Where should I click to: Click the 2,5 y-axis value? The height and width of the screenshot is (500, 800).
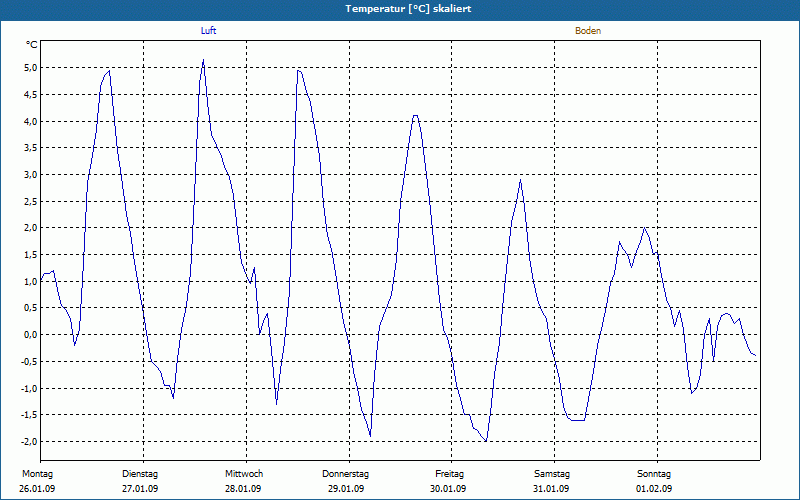click(30, 201)
